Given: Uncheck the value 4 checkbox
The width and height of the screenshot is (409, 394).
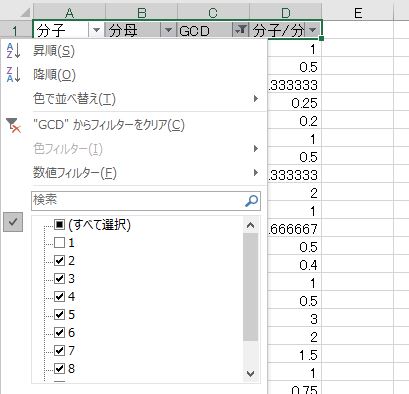Looking at the screenshot, I should click(59, 297).
